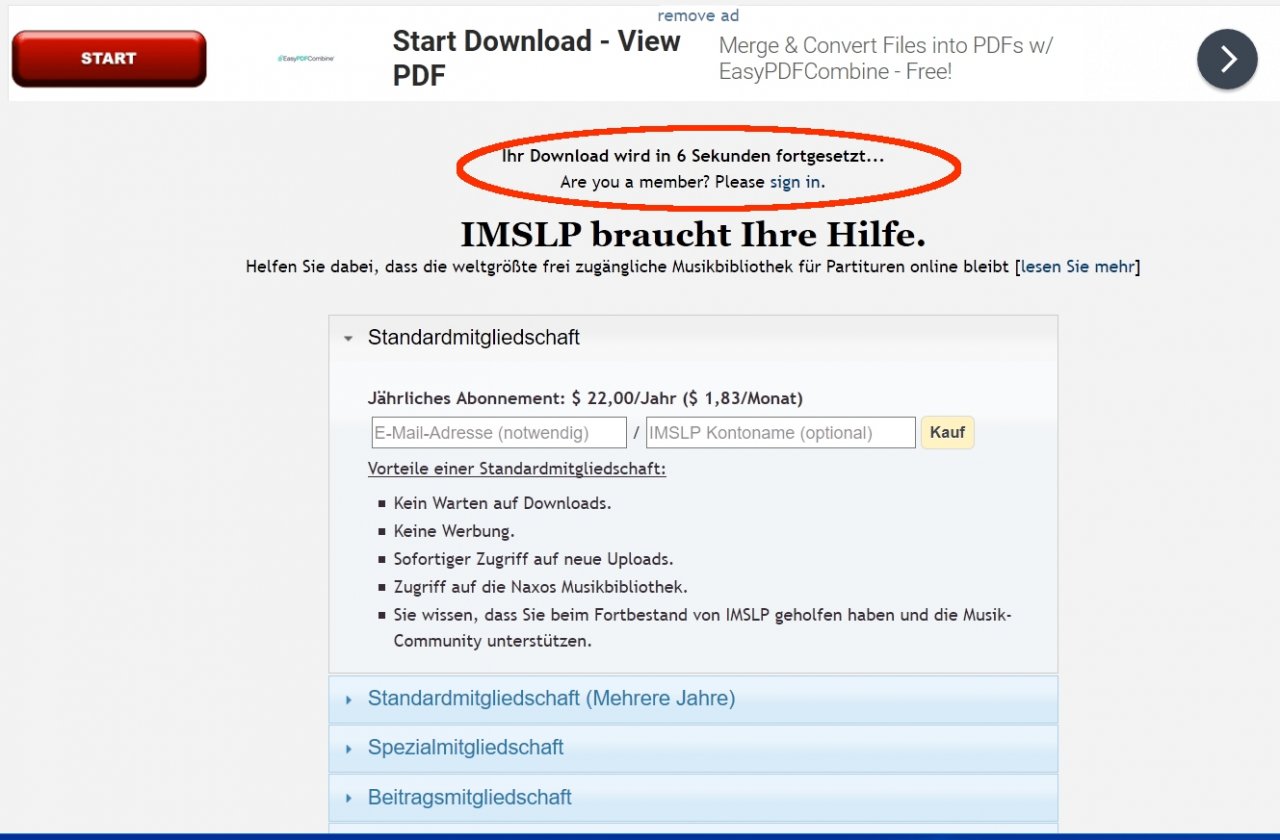The image size is (1280, 840).
Task: Click 'Keine Werbung.' list item
Action: [x=454, y=531]
